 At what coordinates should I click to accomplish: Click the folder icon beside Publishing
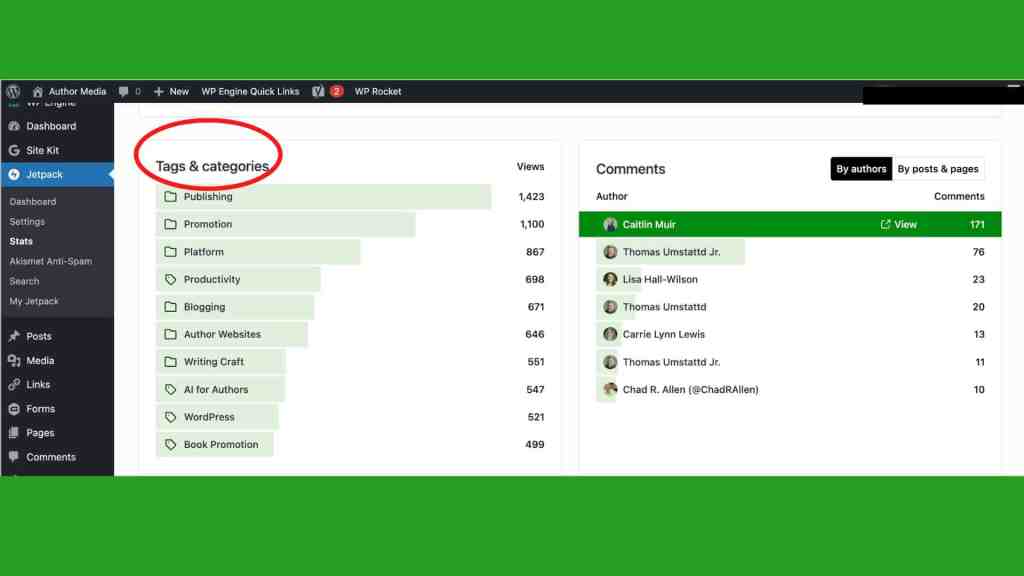click(170, 197)
